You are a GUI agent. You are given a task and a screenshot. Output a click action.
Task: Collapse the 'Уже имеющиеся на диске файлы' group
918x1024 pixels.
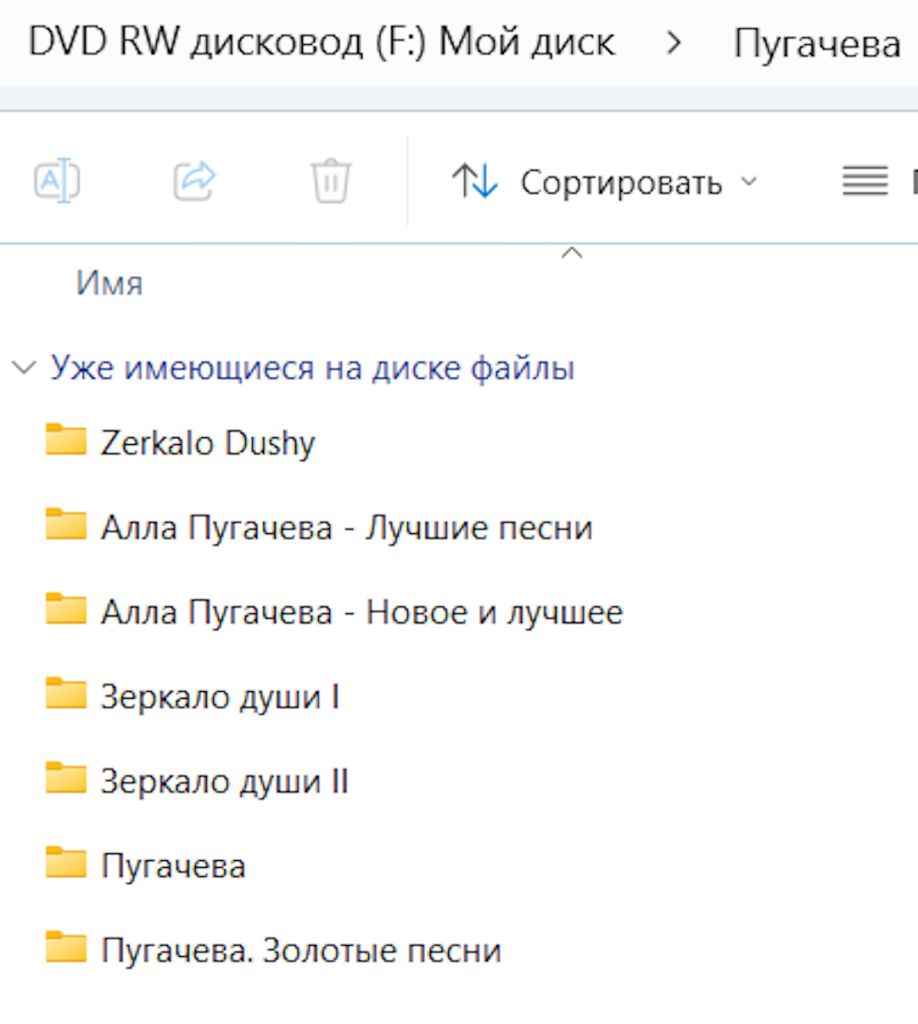(24, 368)
